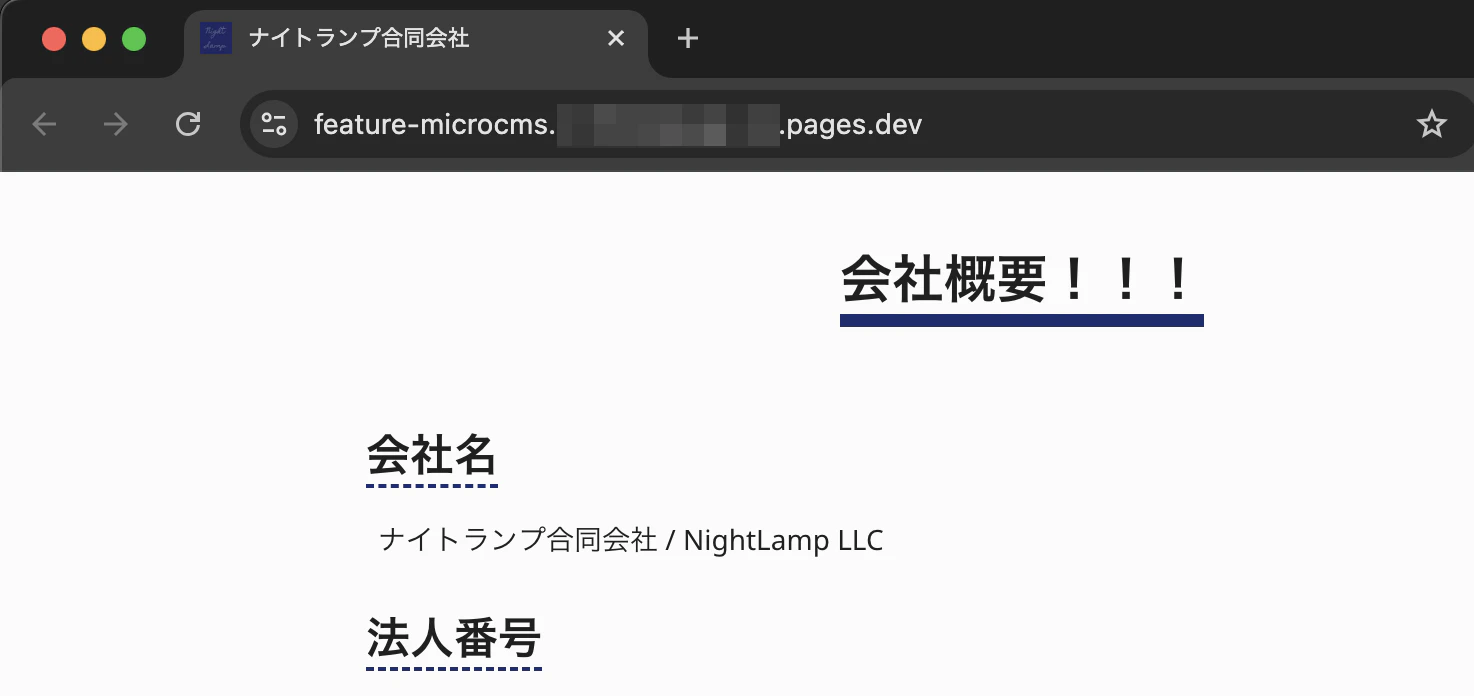
Task: Click the yellow minimize window button
Action: tap(94, 39)
